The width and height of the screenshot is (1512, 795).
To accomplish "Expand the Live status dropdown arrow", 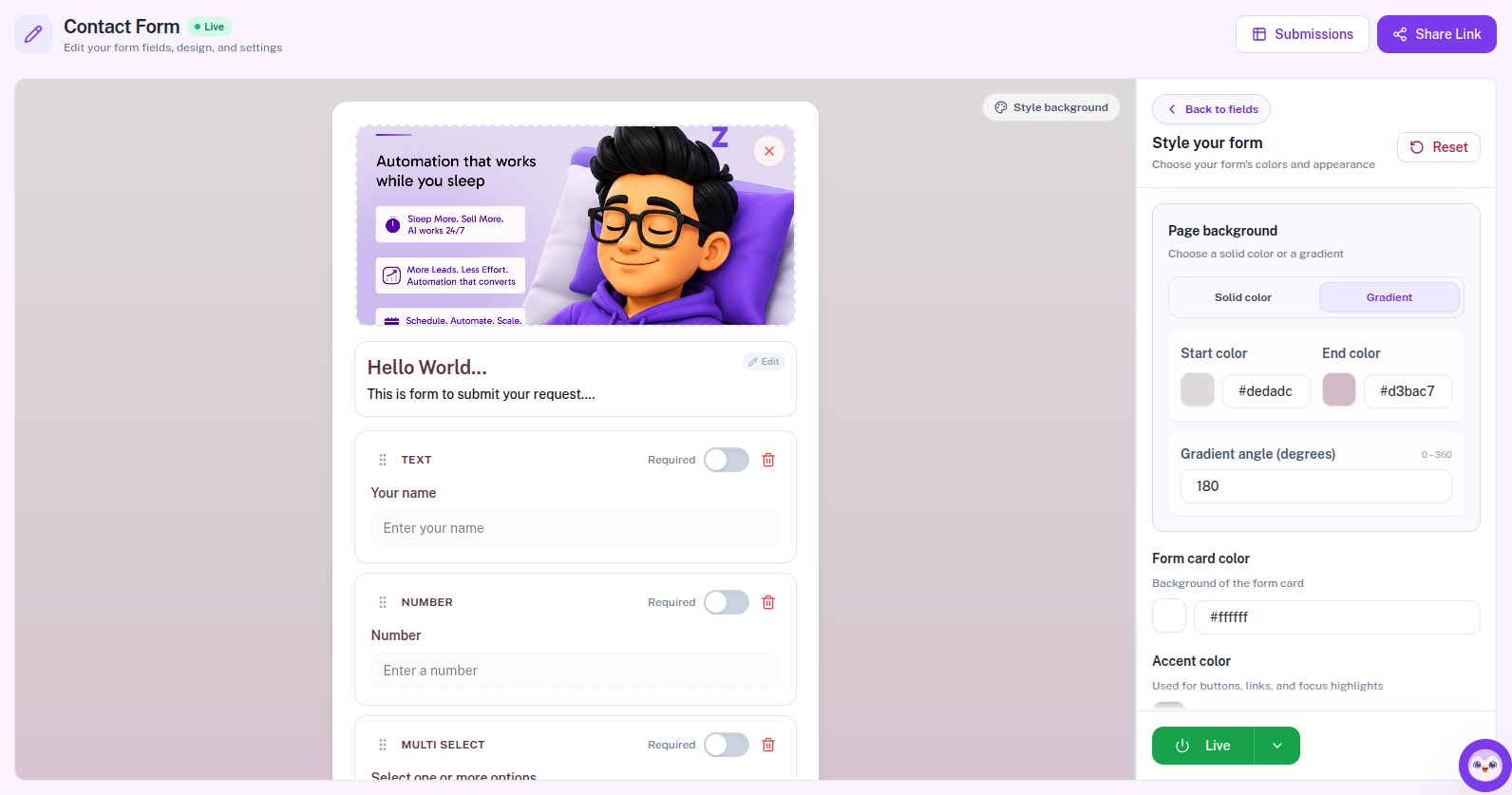I will pos(1277,746).
